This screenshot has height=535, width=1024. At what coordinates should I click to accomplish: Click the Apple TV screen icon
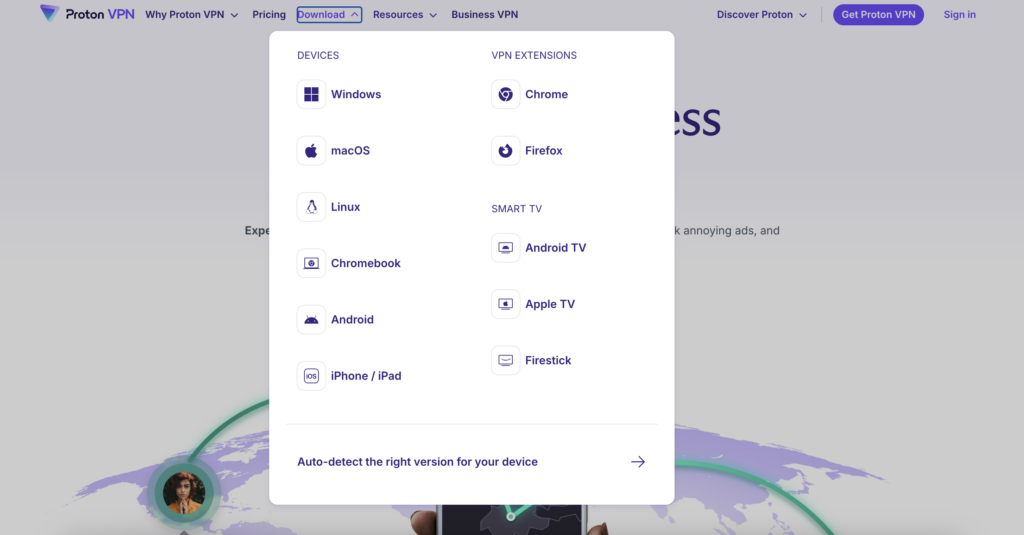tap(505, 304)
